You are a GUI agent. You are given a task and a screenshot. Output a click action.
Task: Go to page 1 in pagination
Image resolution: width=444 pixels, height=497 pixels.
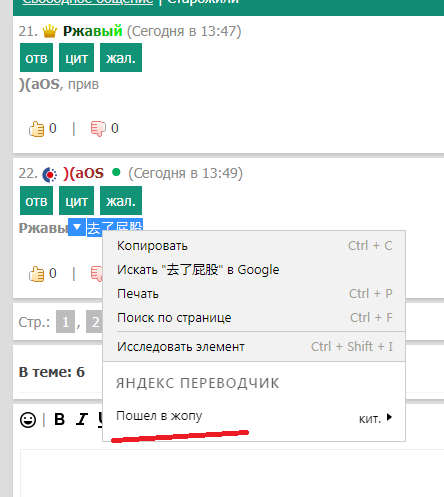click(x=66, y=322)
